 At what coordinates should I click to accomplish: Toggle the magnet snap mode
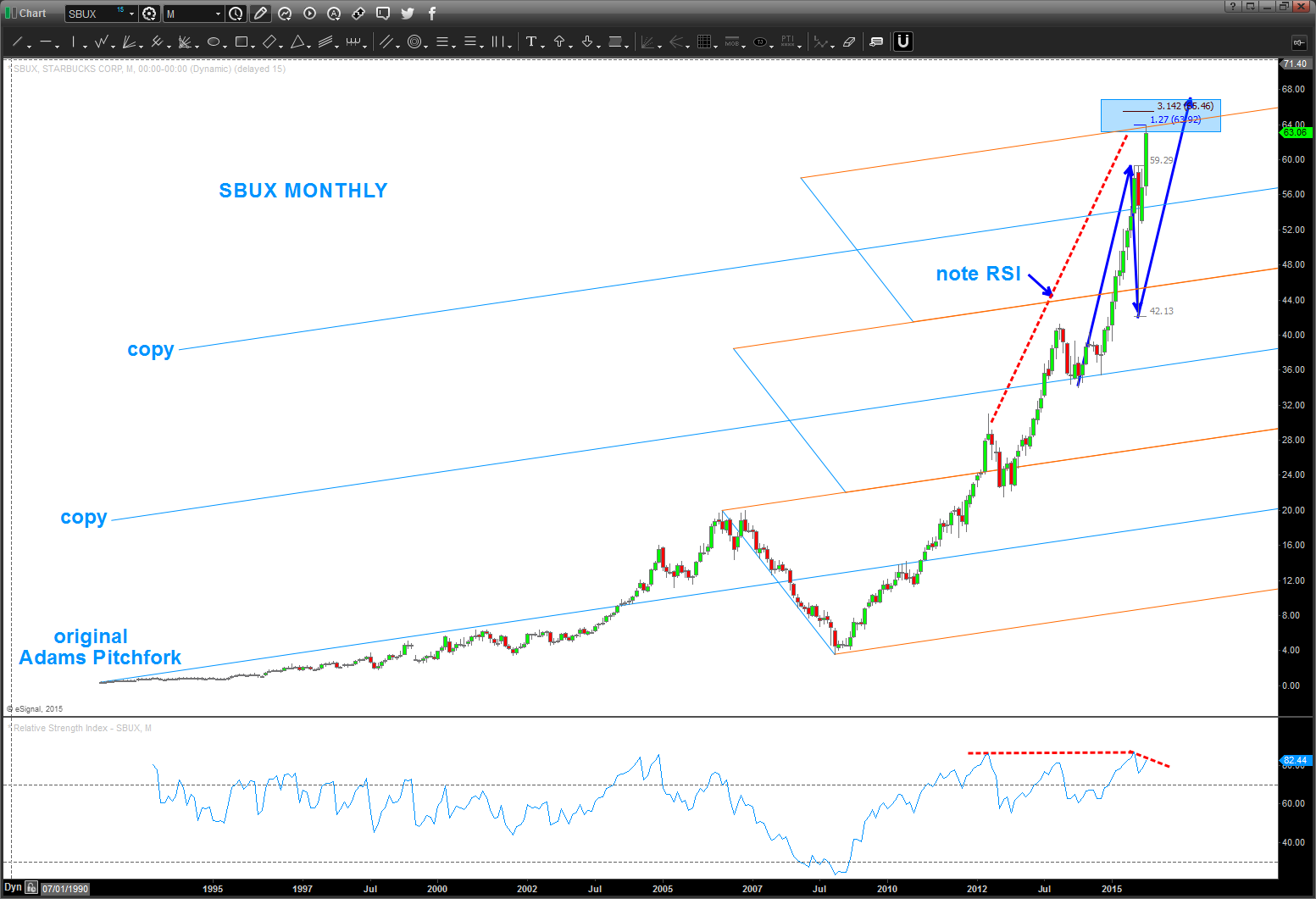(903, 42)
